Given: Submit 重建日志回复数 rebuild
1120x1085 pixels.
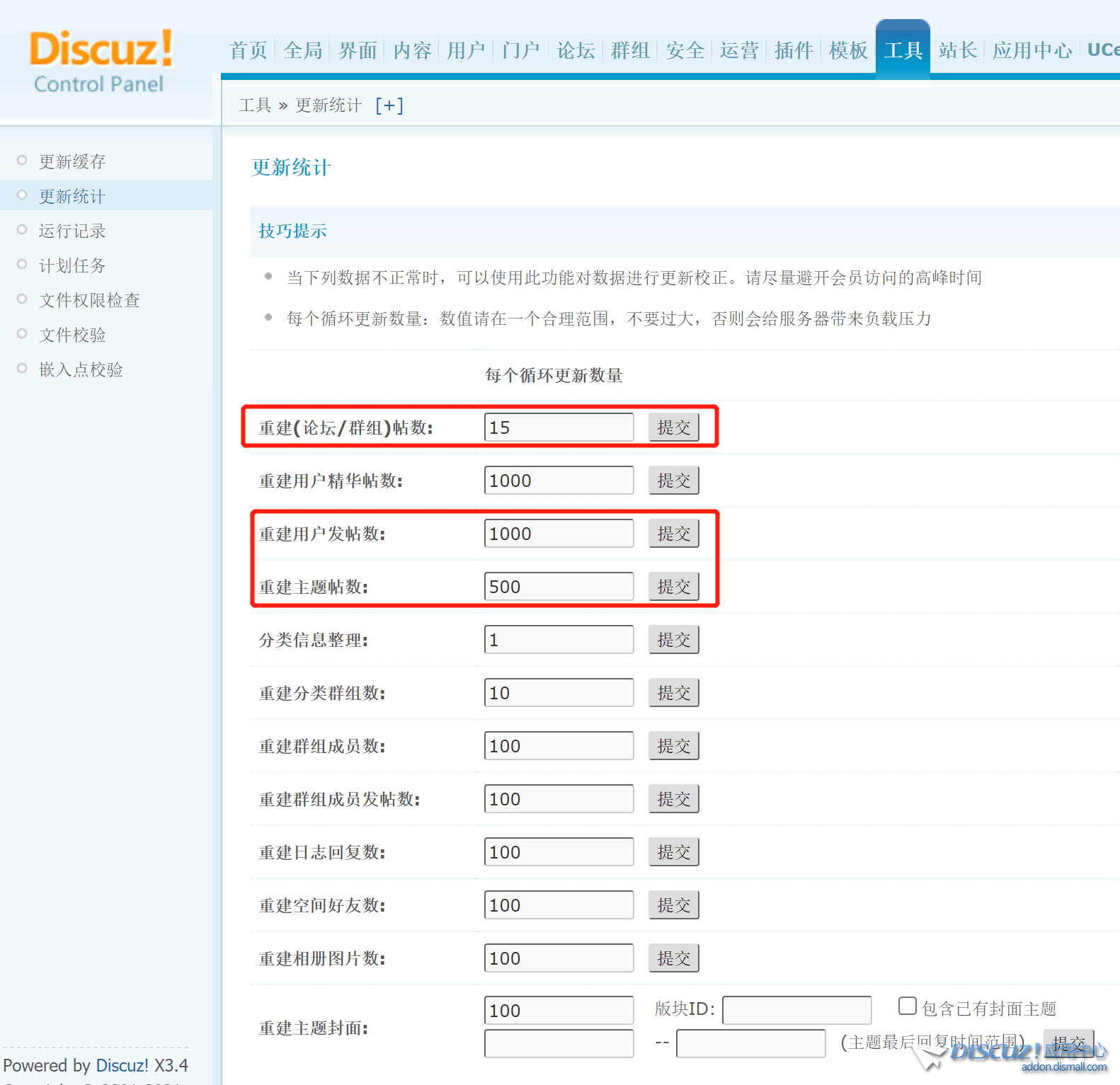Looking at the screenshot, I should 673,852.
